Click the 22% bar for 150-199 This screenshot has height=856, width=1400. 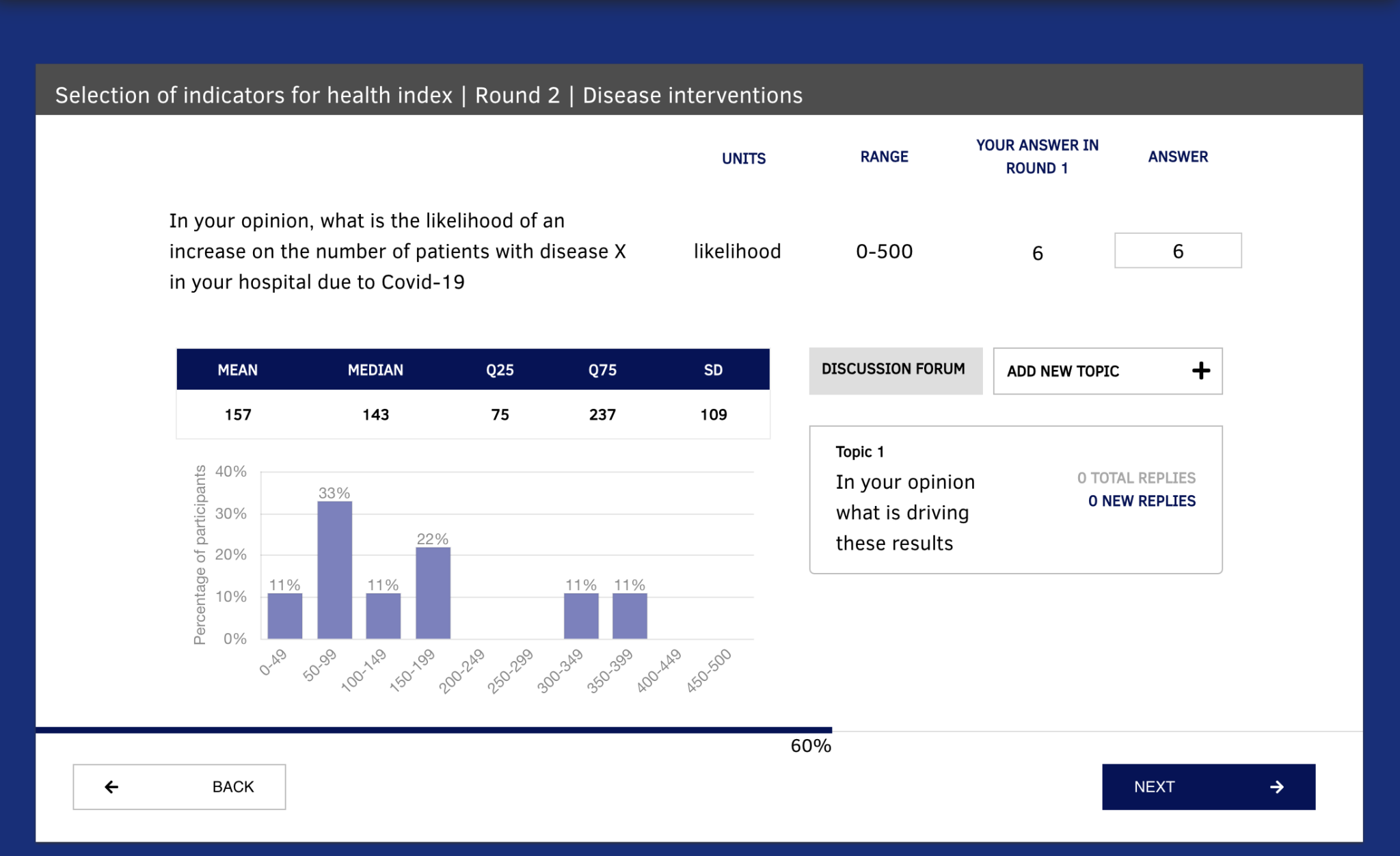click(x=433, y=593)
